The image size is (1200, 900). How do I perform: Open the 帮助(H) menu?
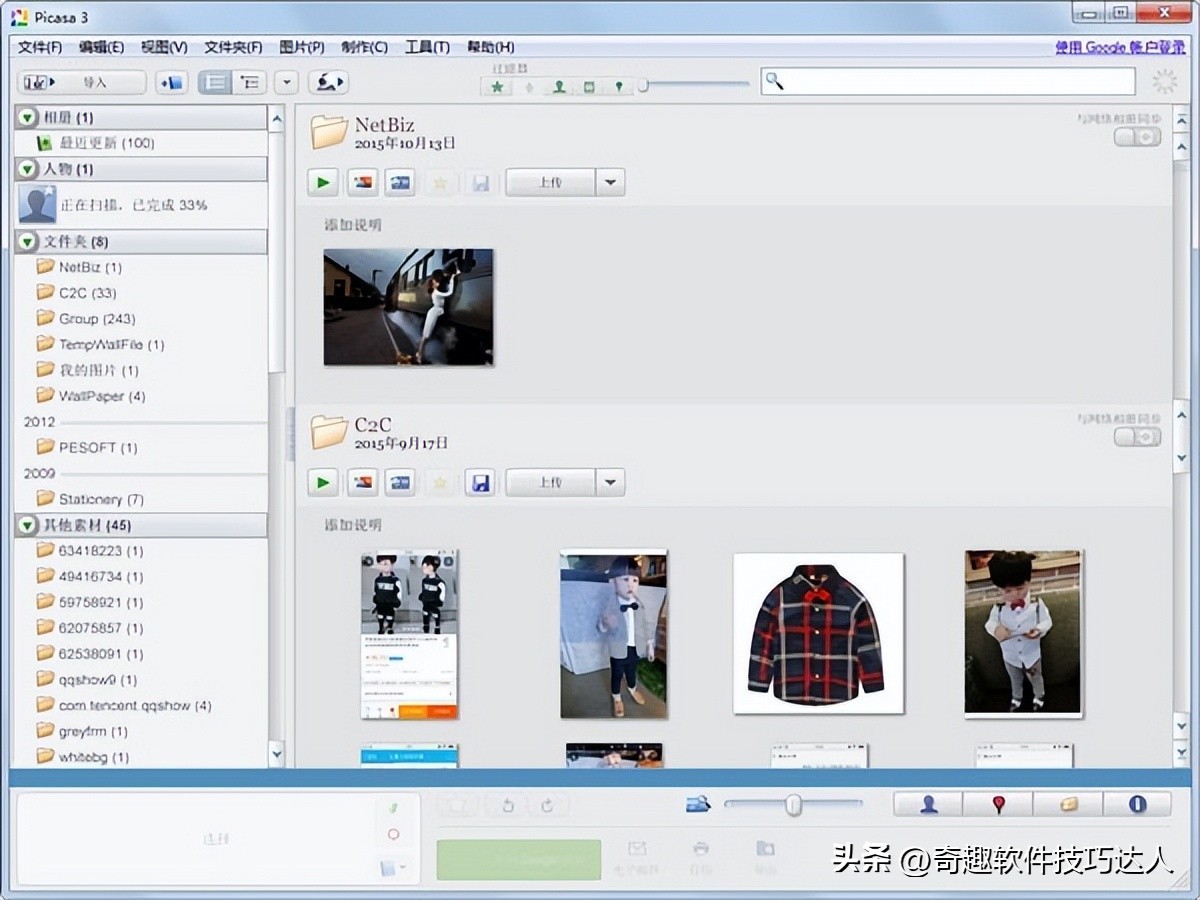coord(491,47)
